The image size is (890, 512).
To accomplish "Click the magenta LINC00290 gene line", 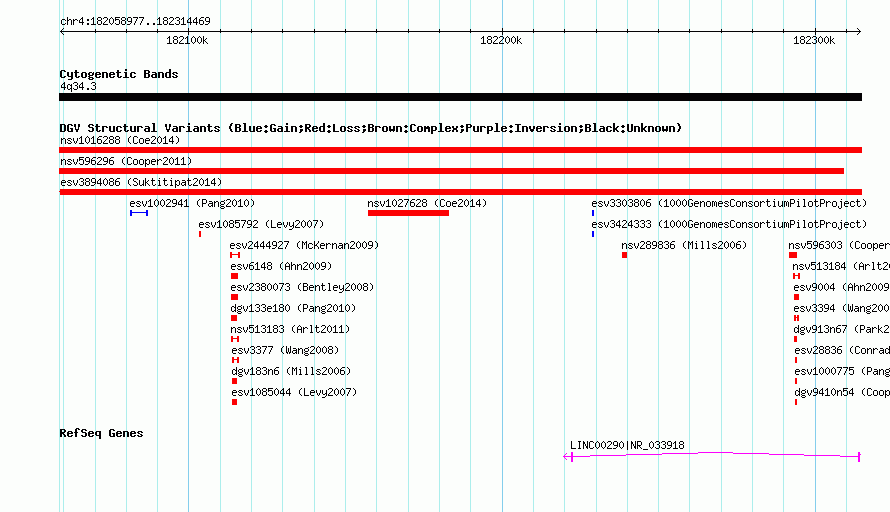I will tap(712, 455).
